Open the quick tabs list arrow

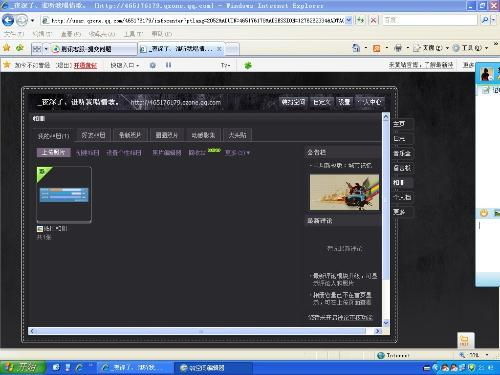(x=46, y=49)
